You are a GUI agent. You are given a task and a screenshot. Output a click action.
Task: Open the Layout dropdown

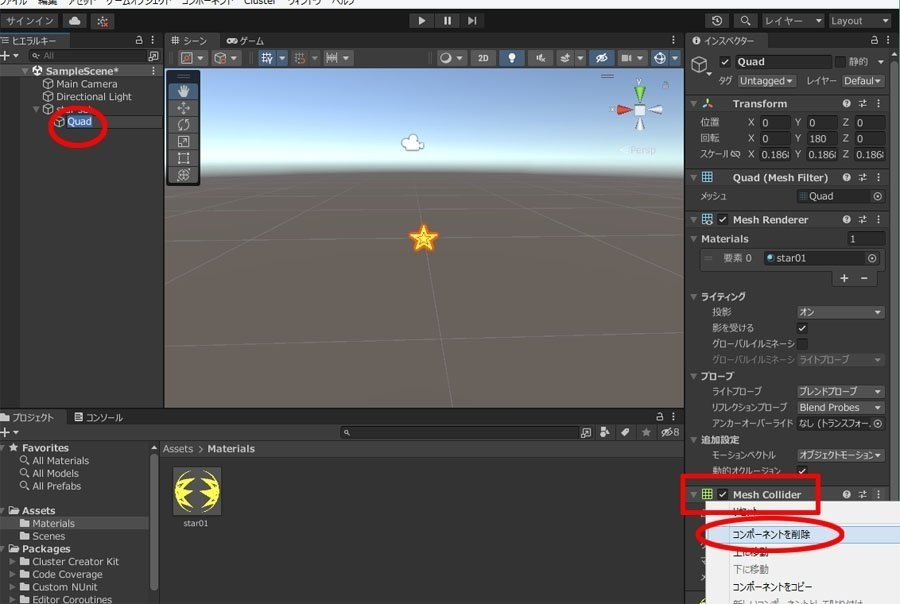pos(860,21)
